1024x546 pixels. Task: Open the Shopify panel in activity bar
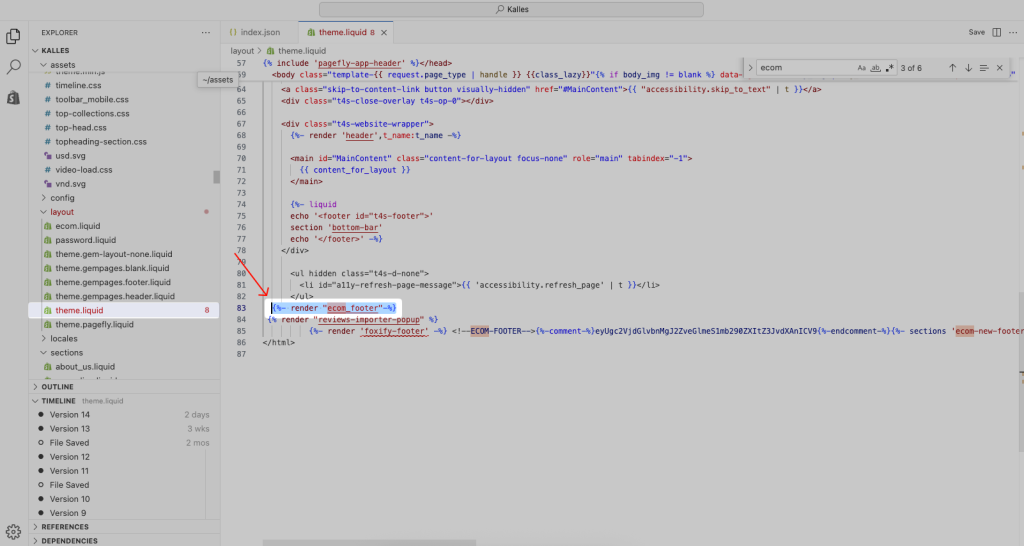pos(14,98)
